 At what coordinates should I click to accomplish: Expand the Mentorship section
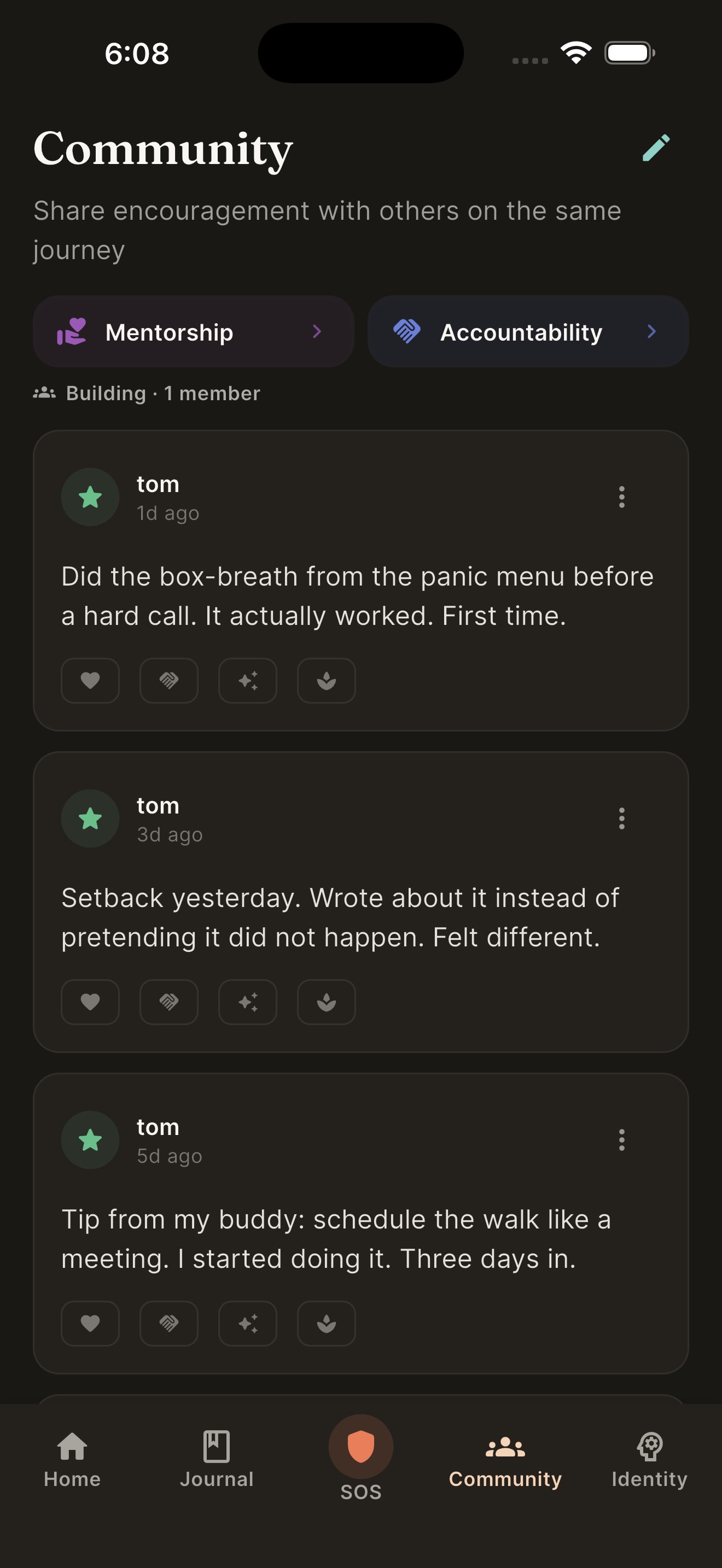pos(193,332)
